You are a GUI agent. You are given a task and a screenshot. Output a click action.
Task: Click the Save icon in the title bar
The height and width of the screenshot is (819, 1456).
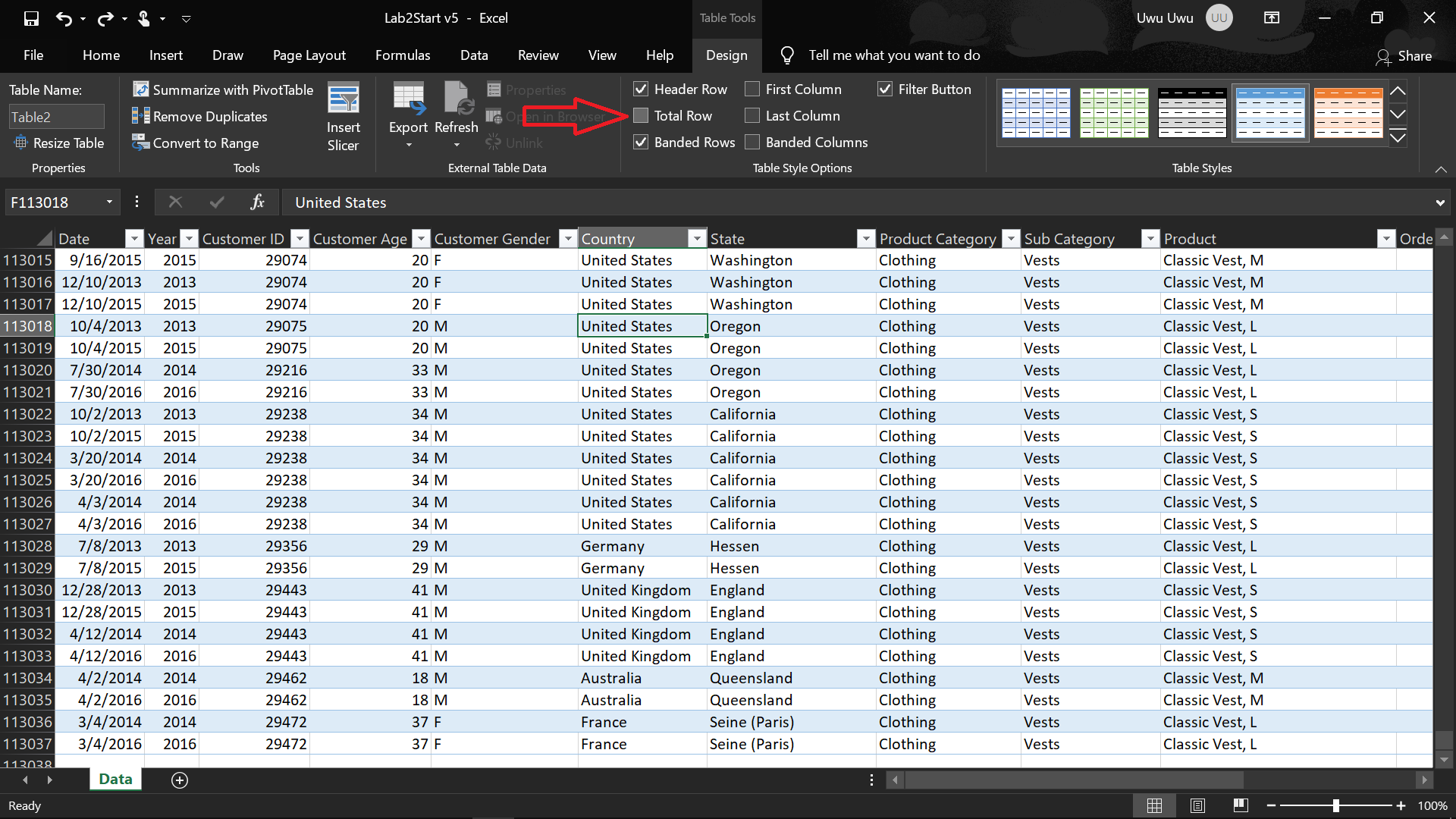point(31,18)
